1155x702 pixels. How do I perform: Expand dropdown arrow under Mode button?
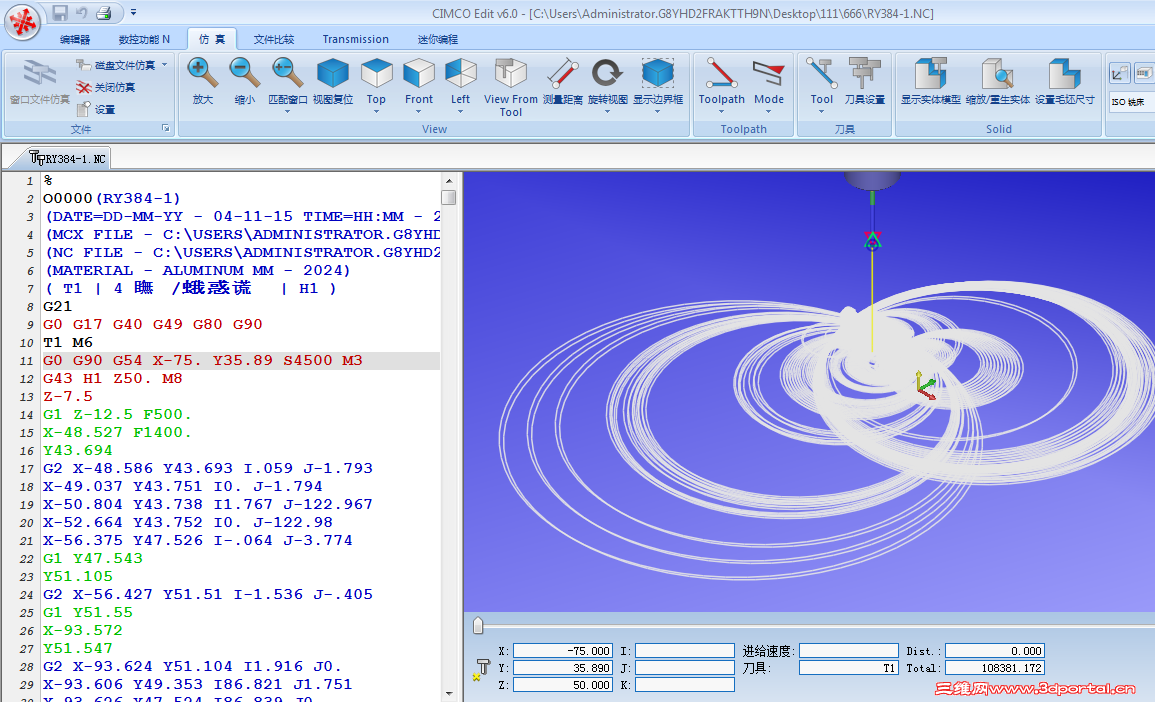click(x=768, y=112)
